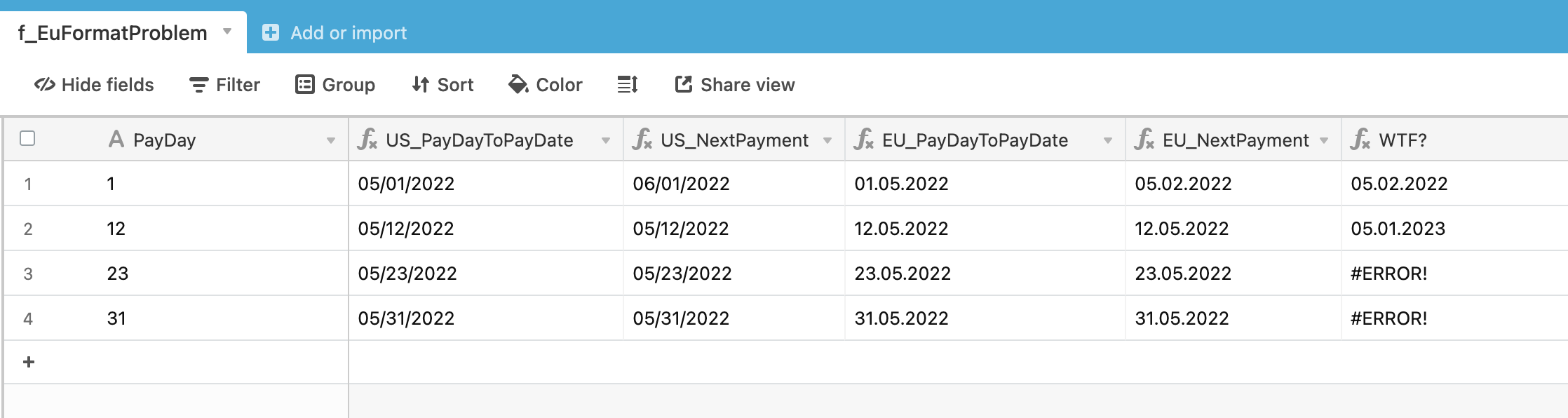Click formula icon of US_PayDayToPayDate column
The image size is (1568, 418).
[367, 139]
